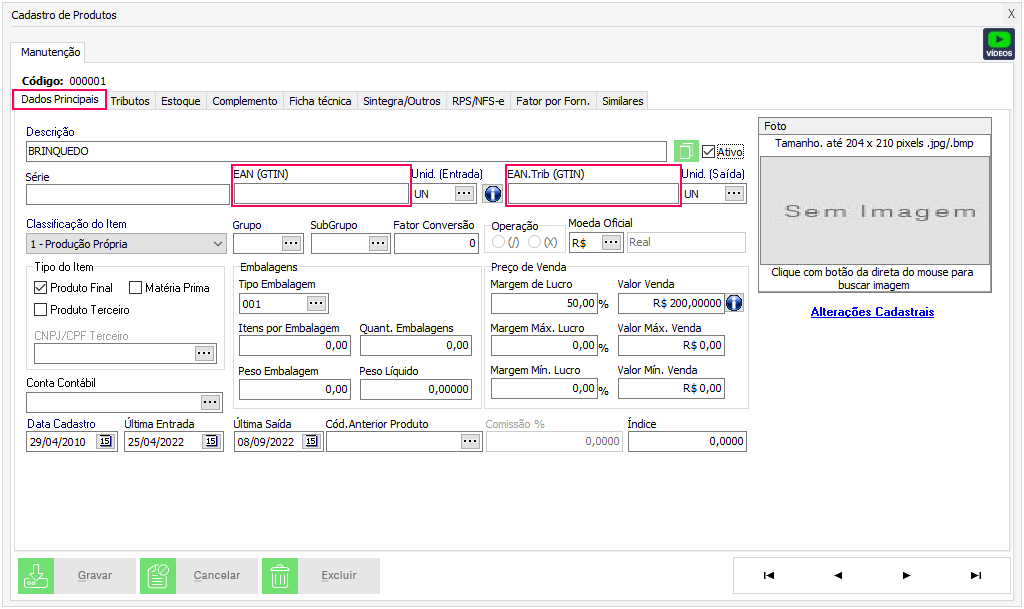Go to the last record arrow
Image resolution: width=1024 pixels, height=609 pixels.
(x=975, y=575)
